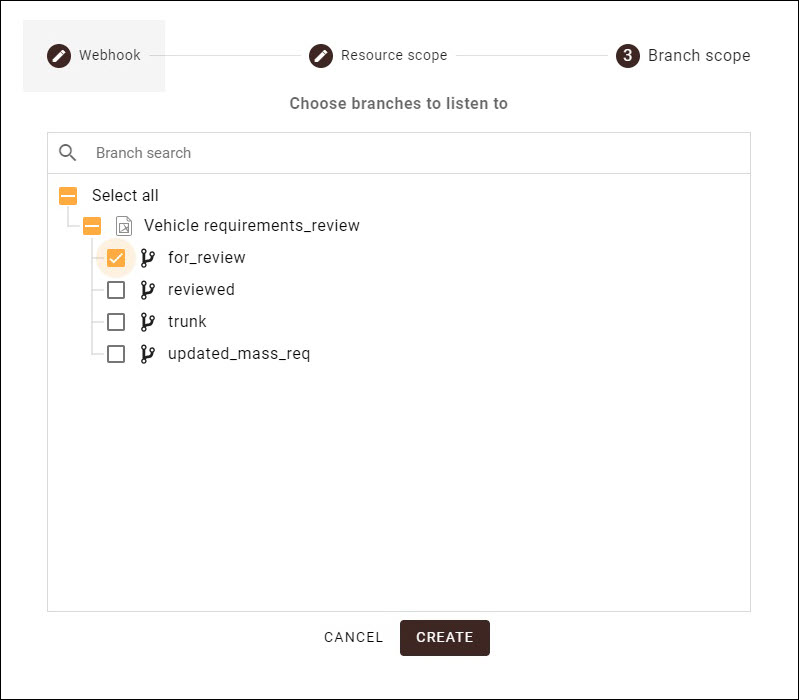The height and width of the screenshot is (700, 799).
Task: Click the Cancel button
Action: (x=353, y=638)
